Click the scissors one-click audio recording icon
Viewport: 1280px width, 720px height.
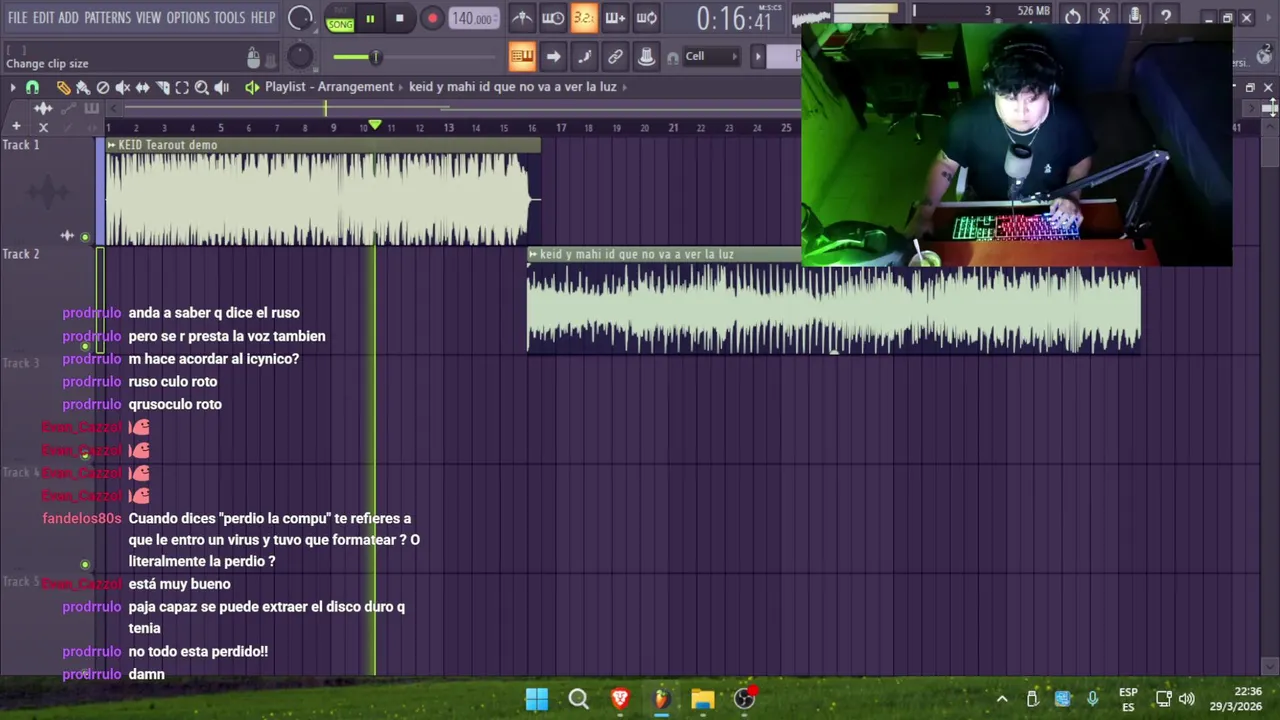pos(1104,17)
